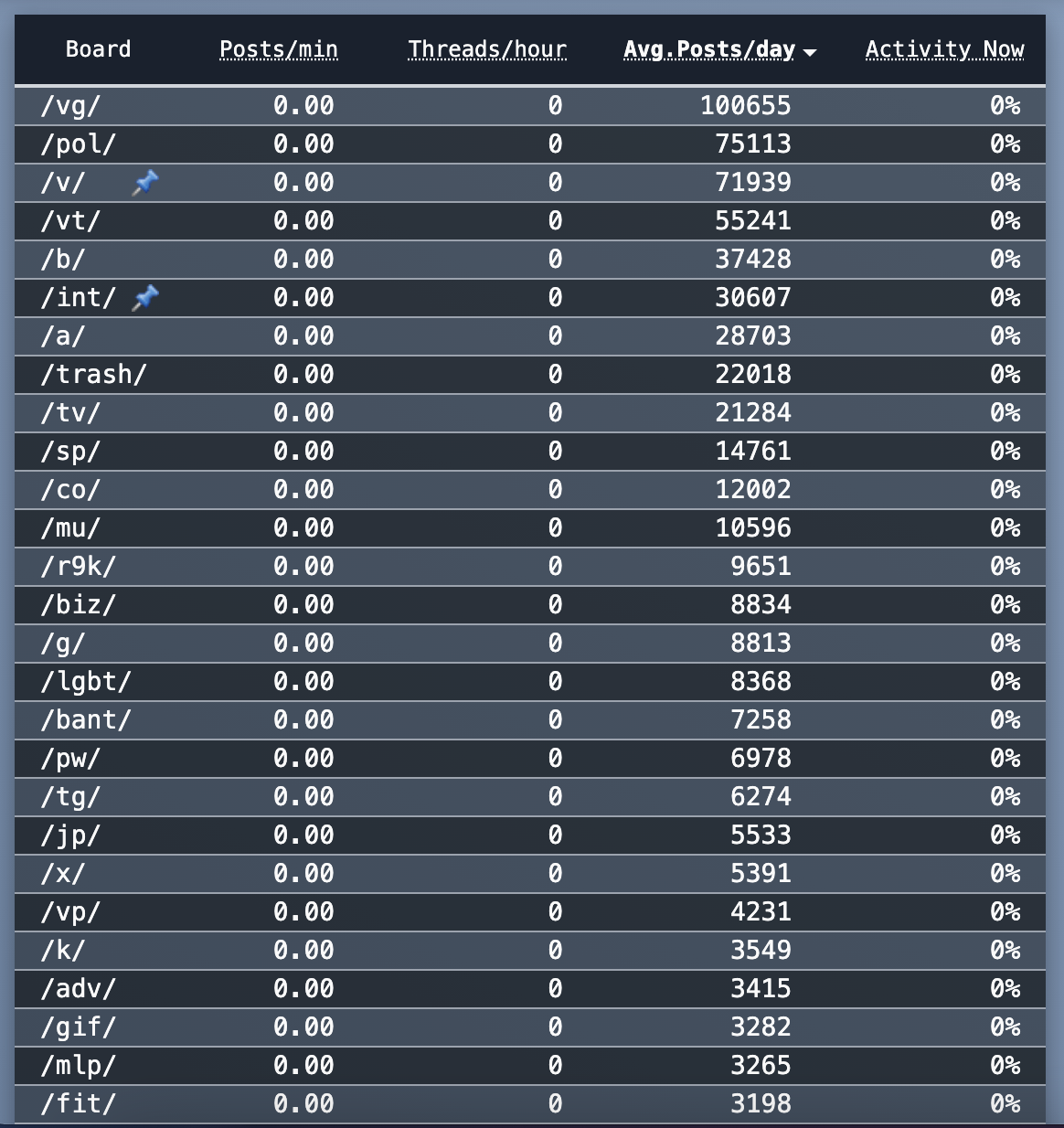Image resolution: width=1064 pixels, height=1128 pixels.
Task: Toggle the sort arrow next to Avg.Posts/day
Action: click(809, 52)
